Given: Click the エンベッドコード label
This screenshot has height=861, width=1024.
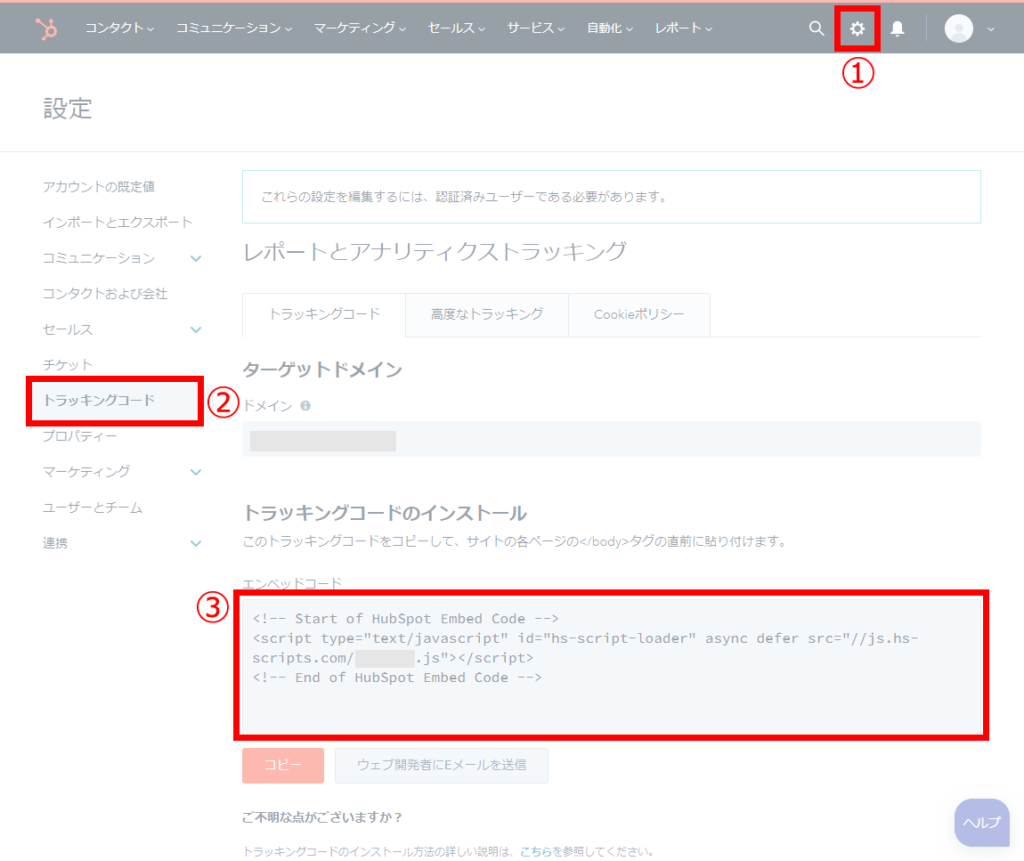Looking at the screenshot, I should [x=292, y=583].
